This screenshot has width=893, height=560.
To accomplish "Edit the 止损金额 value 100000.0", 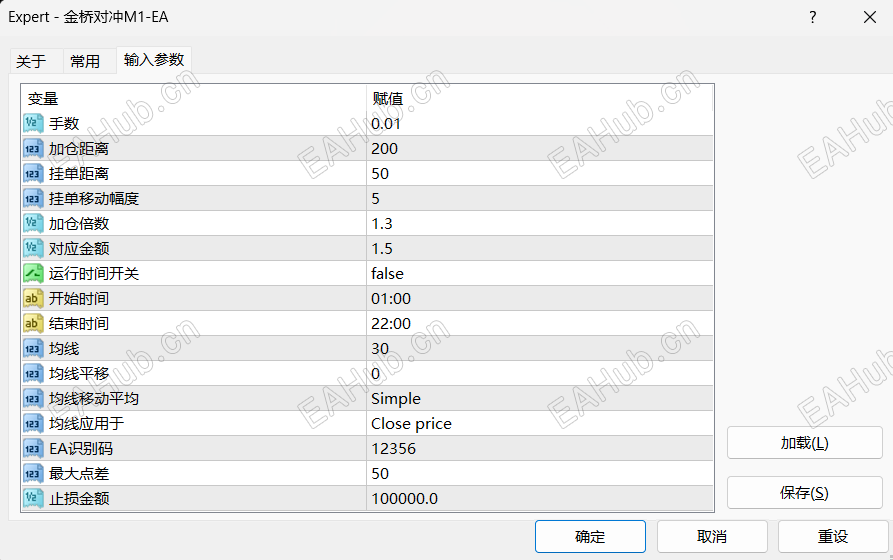I will point(539,498).
